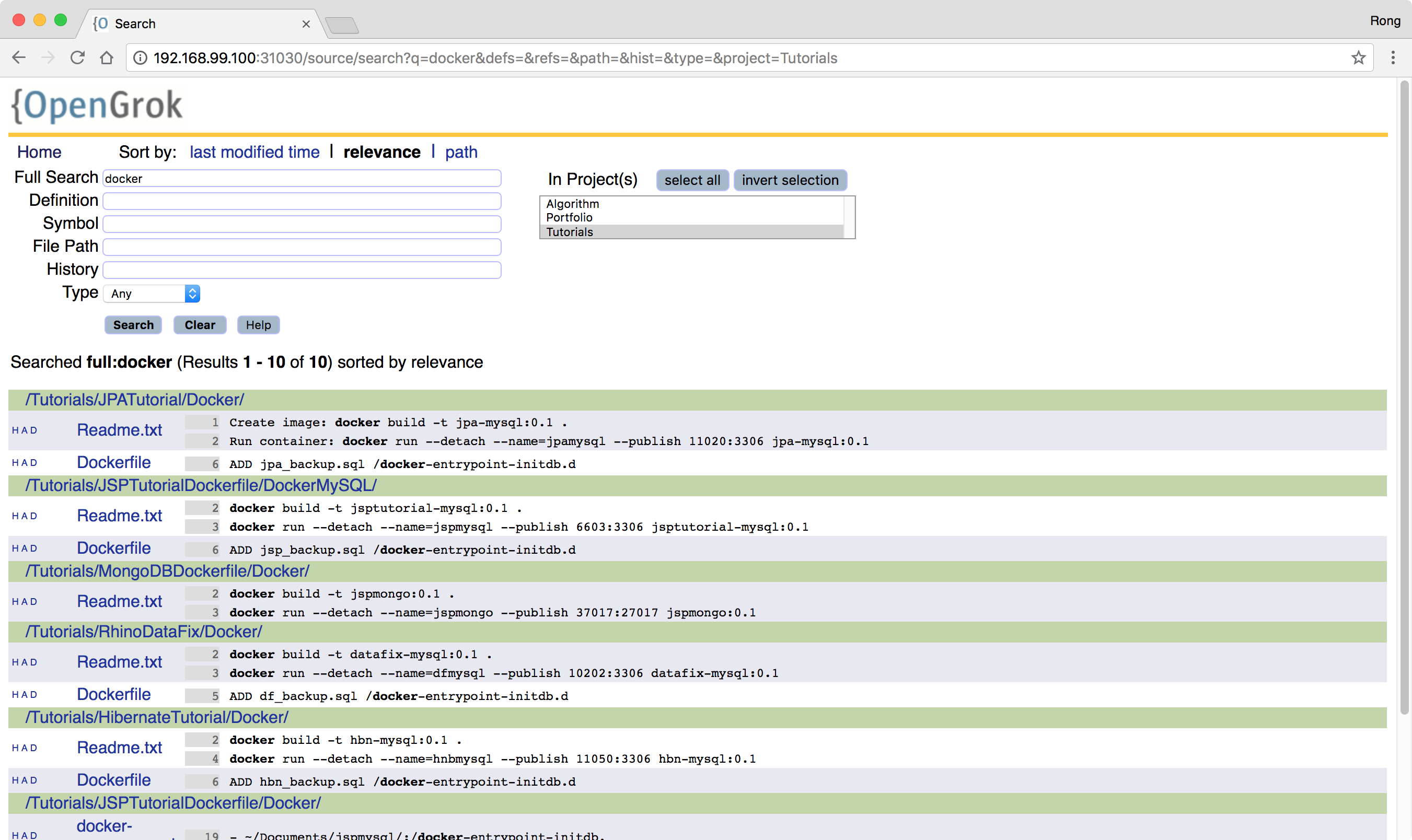The width and height of the screenshot is (1412, 840).
Task: Open hbn-mysql docker run line match
Action: (x=492, y=759)
